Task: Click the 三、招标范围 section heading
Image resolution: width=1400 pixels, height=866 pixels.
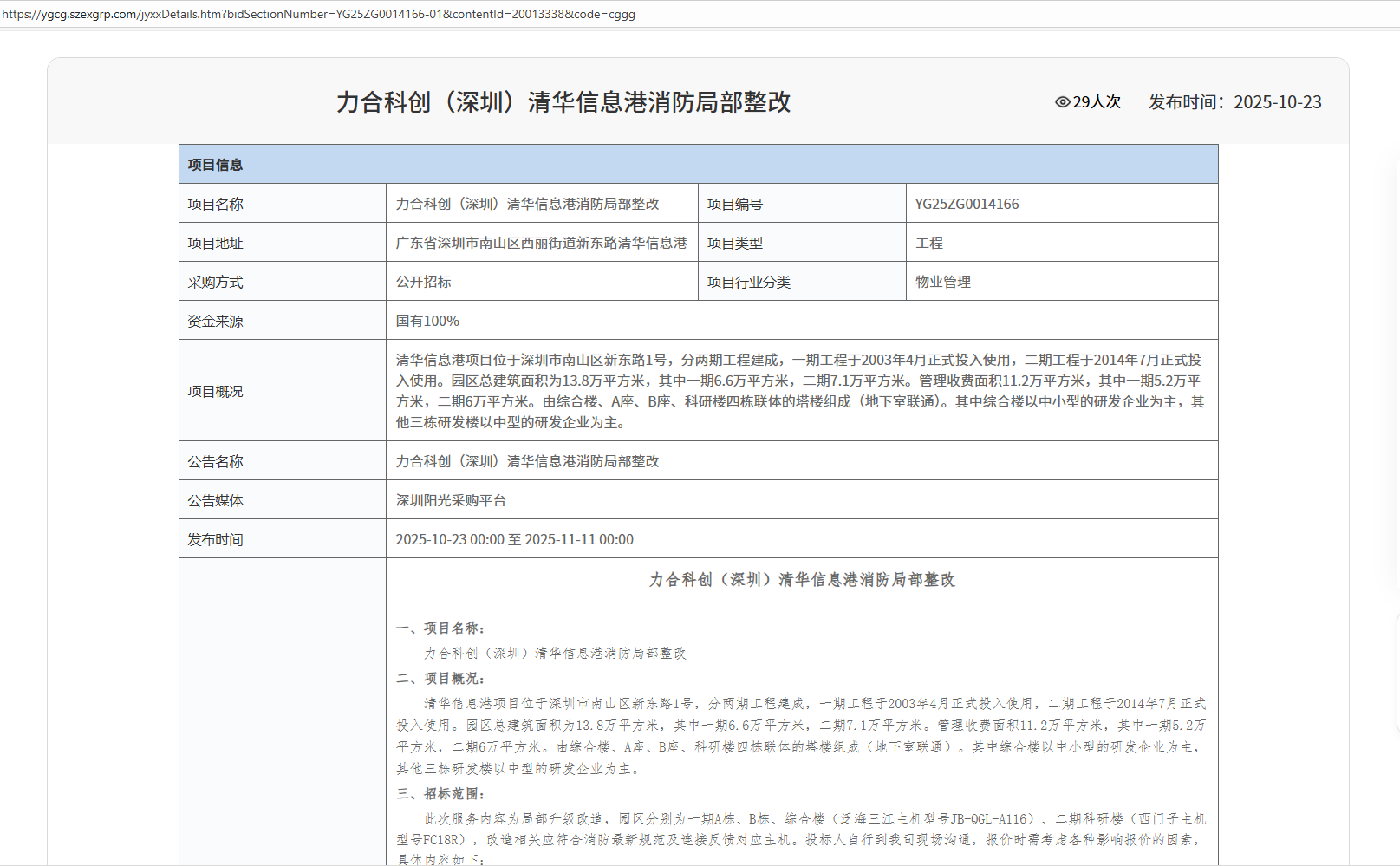Action: tap(440, 794)
